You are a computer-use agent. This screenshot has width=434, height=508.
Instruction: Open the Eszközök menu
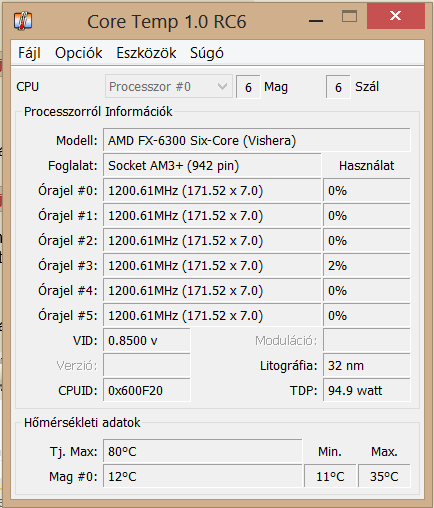[146, 53]
